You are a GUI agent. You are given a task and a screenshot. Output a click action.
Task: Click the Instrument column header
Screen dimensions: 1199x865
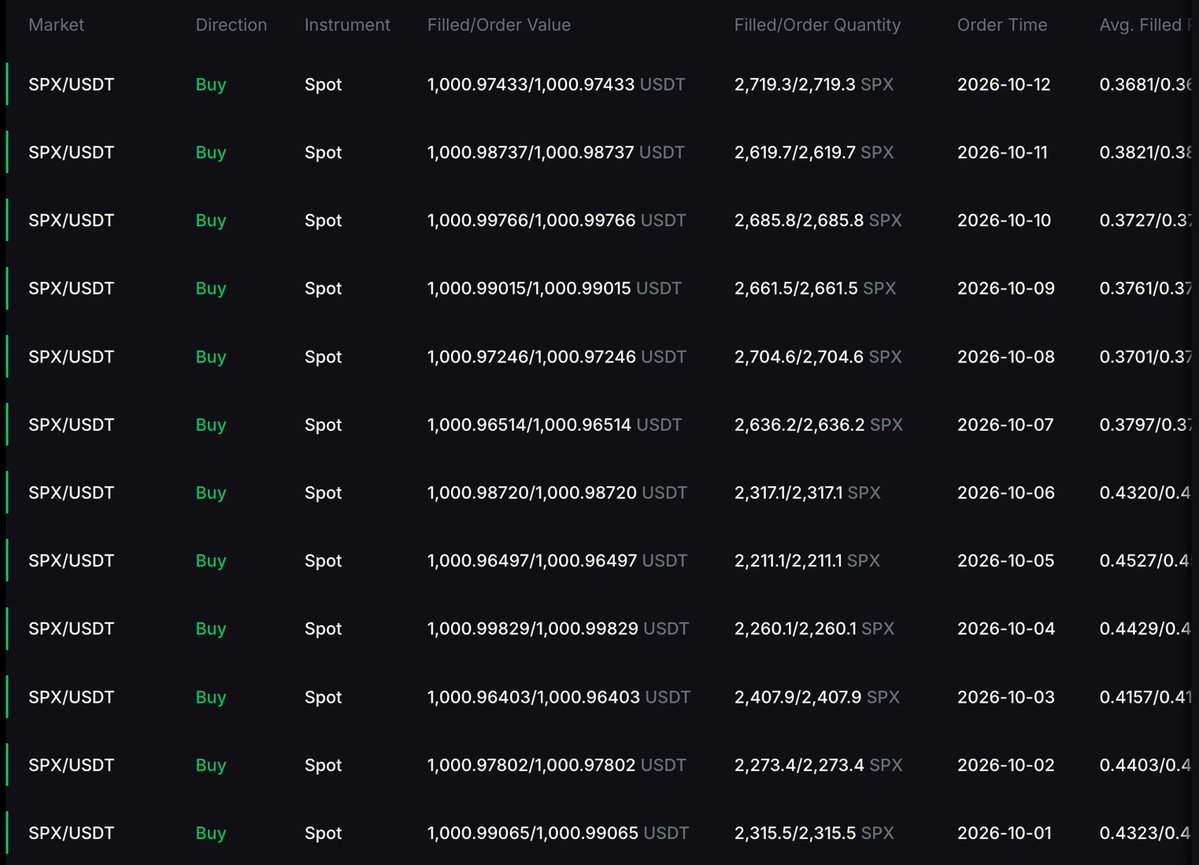tap(347, 24)
